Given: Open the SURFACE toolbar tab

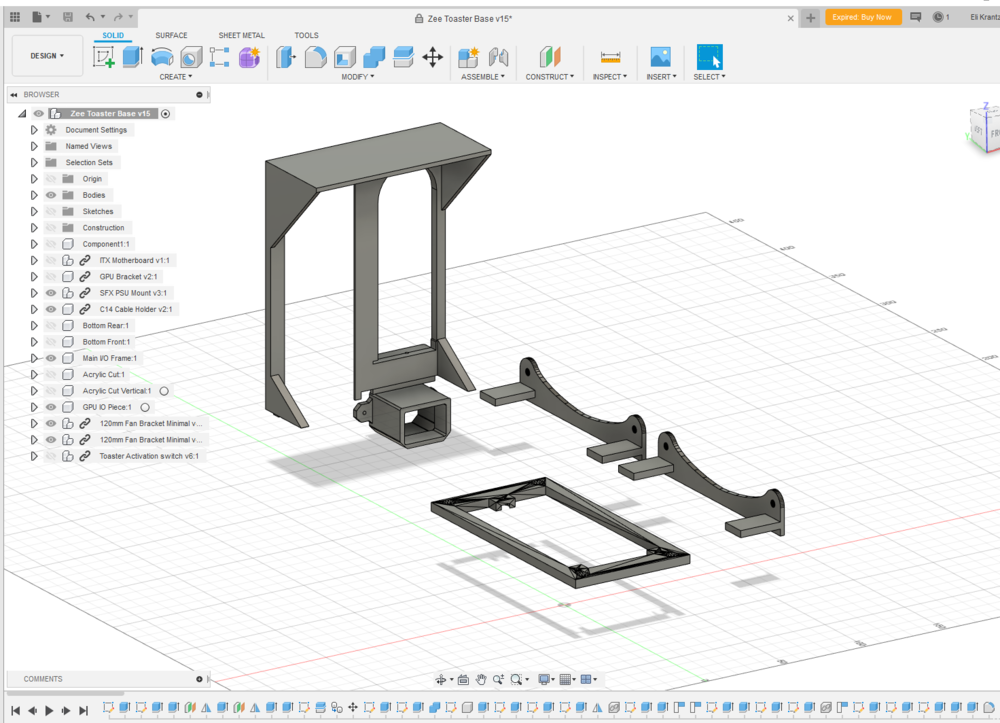Looking at the screenshot, I should click(x=171, y=35).
